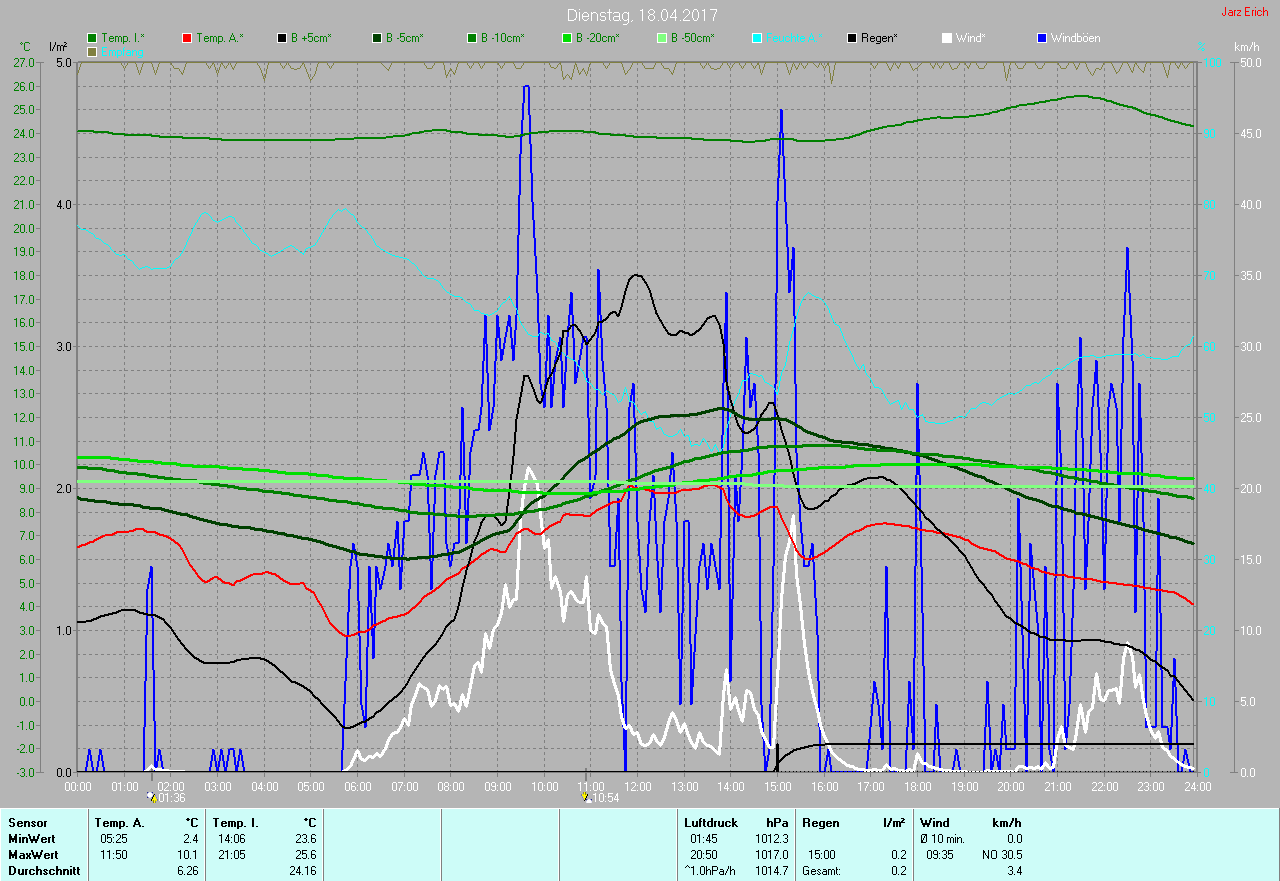1280x881 pixels.
Task: Click the black B +5cm legend square
Action: (x=282, y=38)
